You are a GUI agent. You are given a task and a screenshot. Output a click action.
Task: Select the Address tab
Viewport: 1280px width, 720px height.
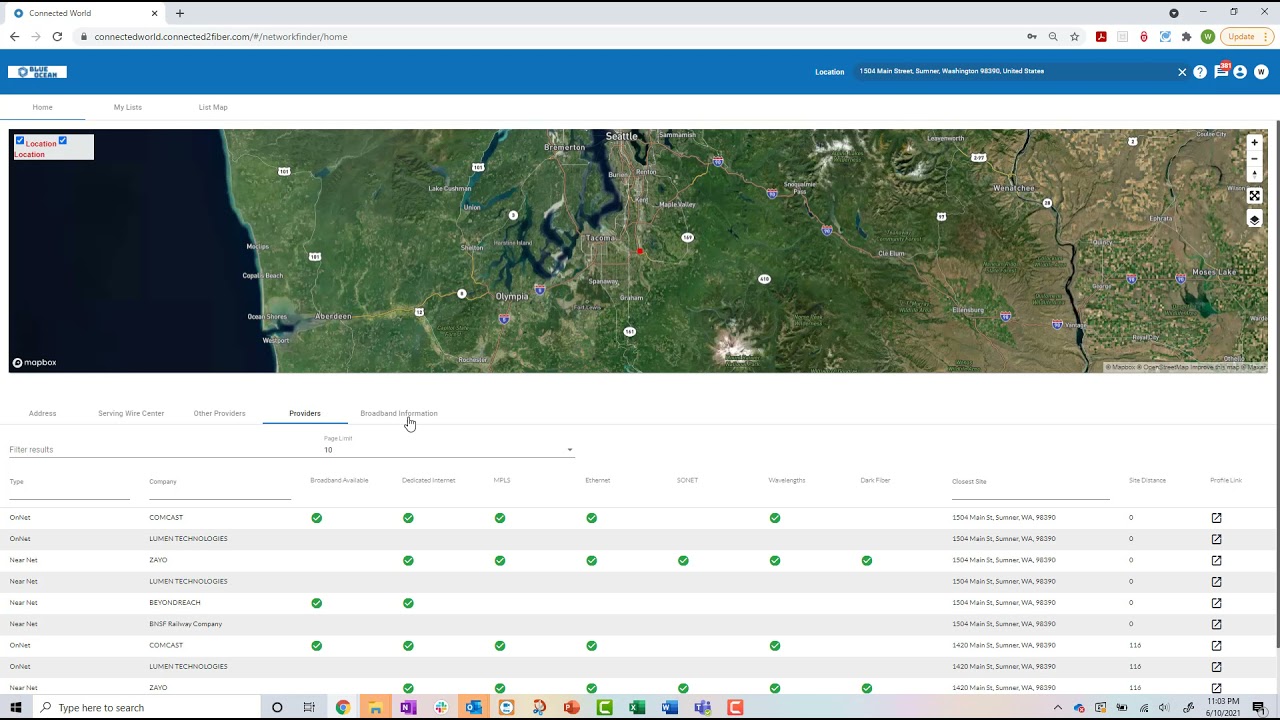42,413
